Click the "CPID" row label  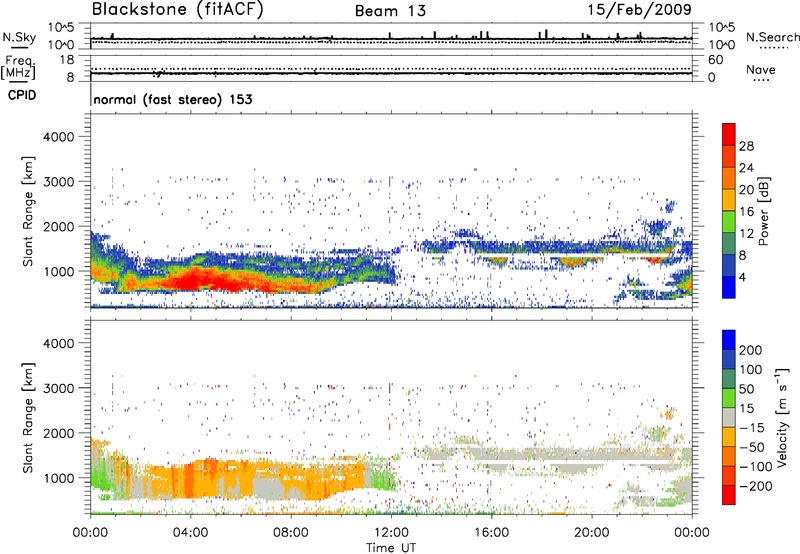coord(22,95)
